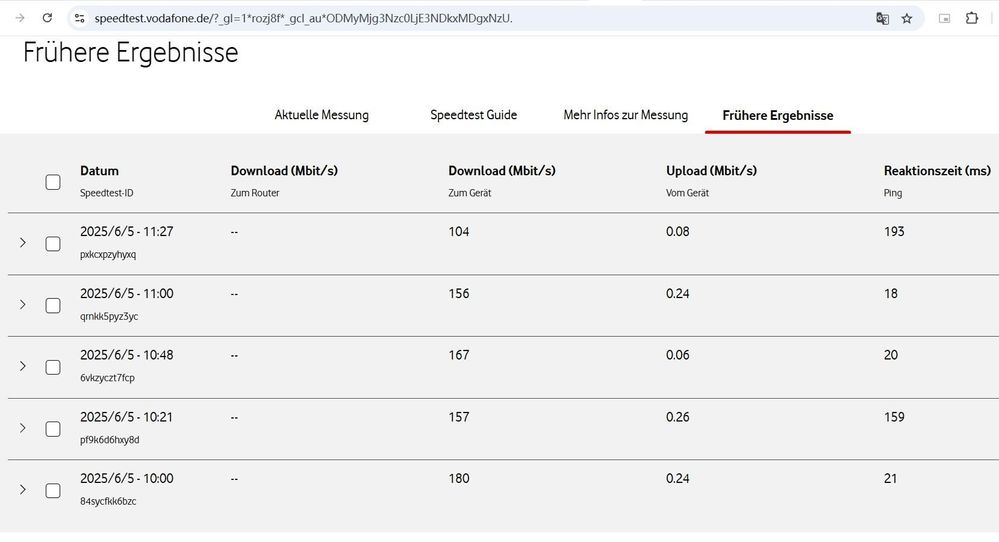Screen dimensions: 999x542
Task: Bookmark this page with the star
Action: click(x=907, y=18)
